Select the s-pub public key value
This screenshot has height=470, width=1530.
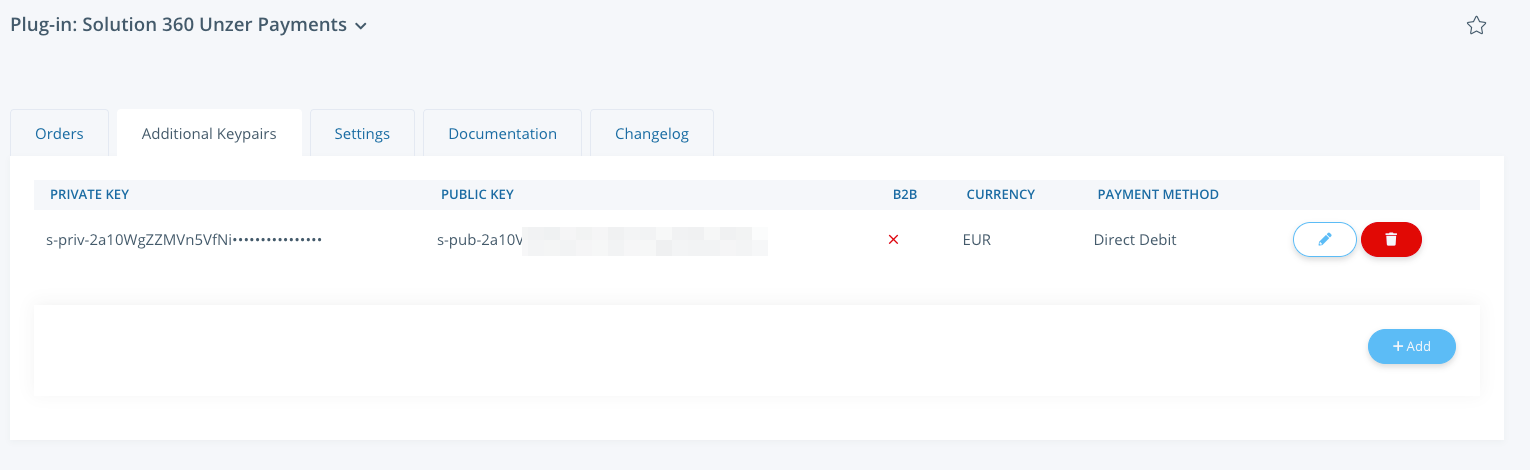coord(480,240)
